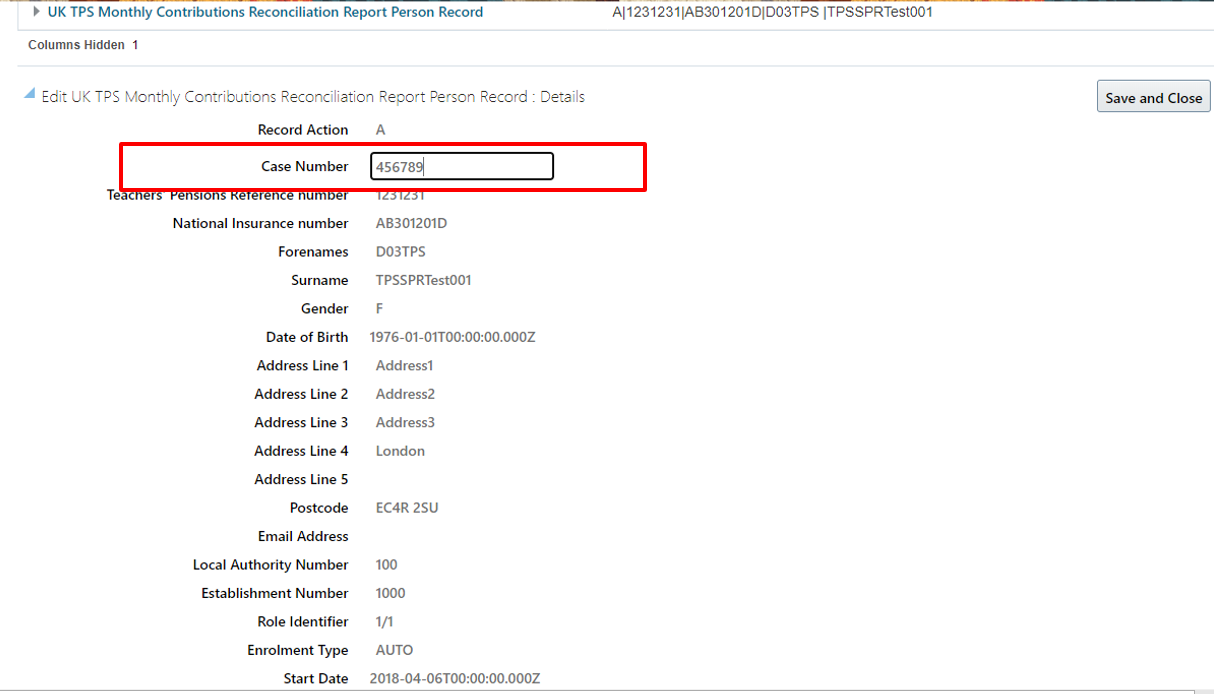Click the National Insurance number label

261,223
